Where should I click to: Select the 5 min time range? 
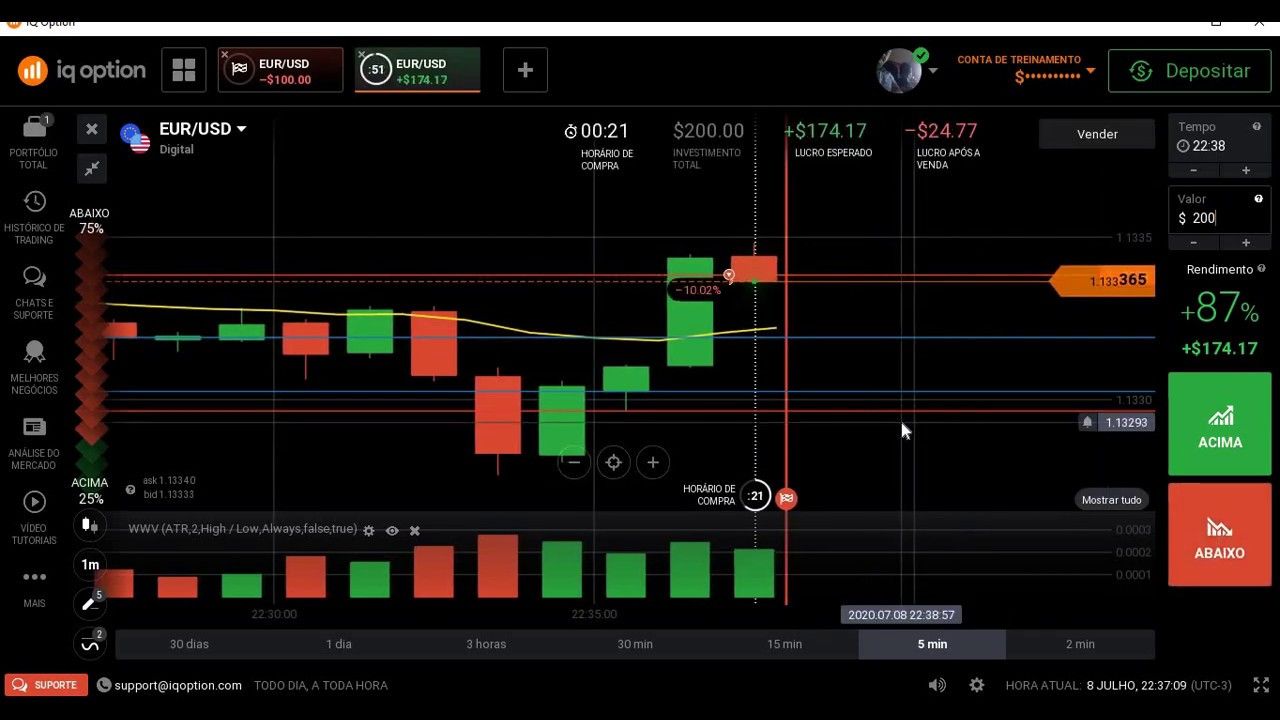tap(932, 644)
